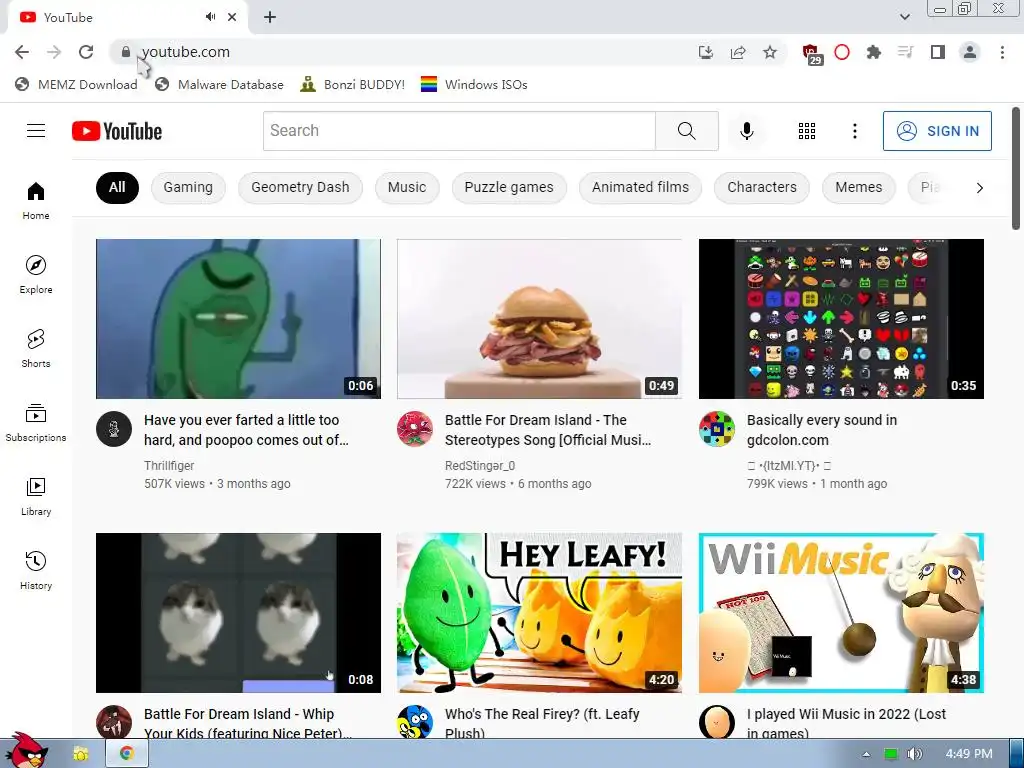Open the HEY LEAFY! video thumbnail
The width and height of the screenshot is (1024, 768).
pos(539,613)
